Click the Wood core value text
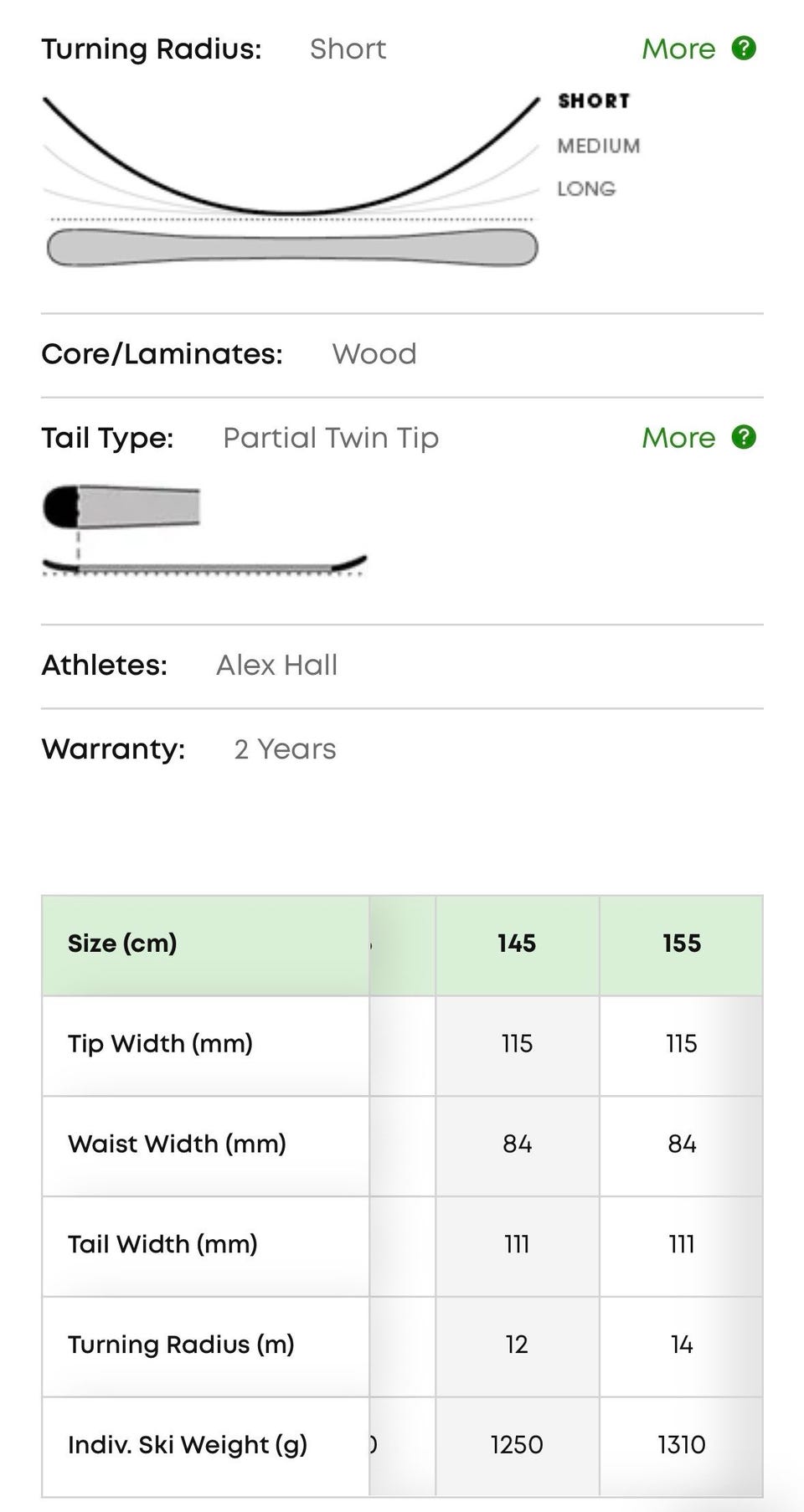This screenshot has width=804, height=1512. (374, 354)
